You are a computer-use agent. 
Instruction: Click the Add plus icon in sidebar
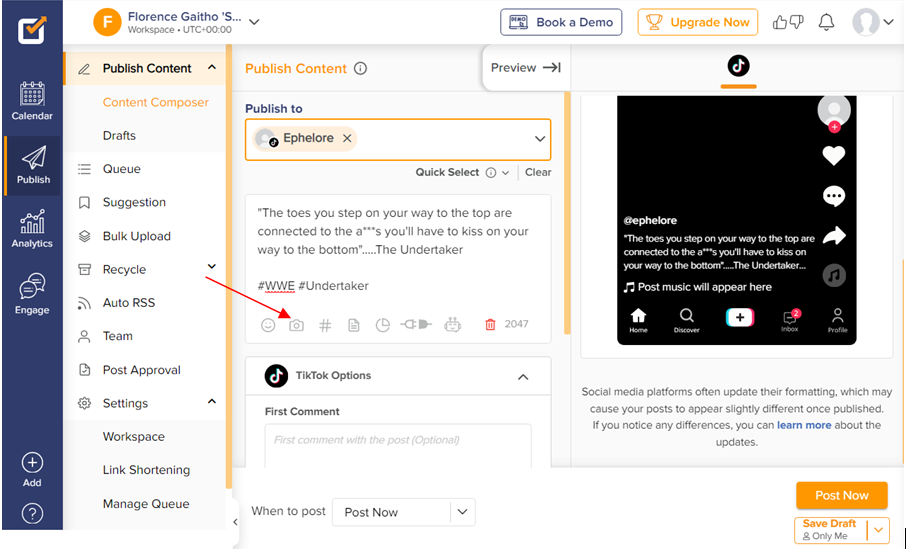click(32, 463)
